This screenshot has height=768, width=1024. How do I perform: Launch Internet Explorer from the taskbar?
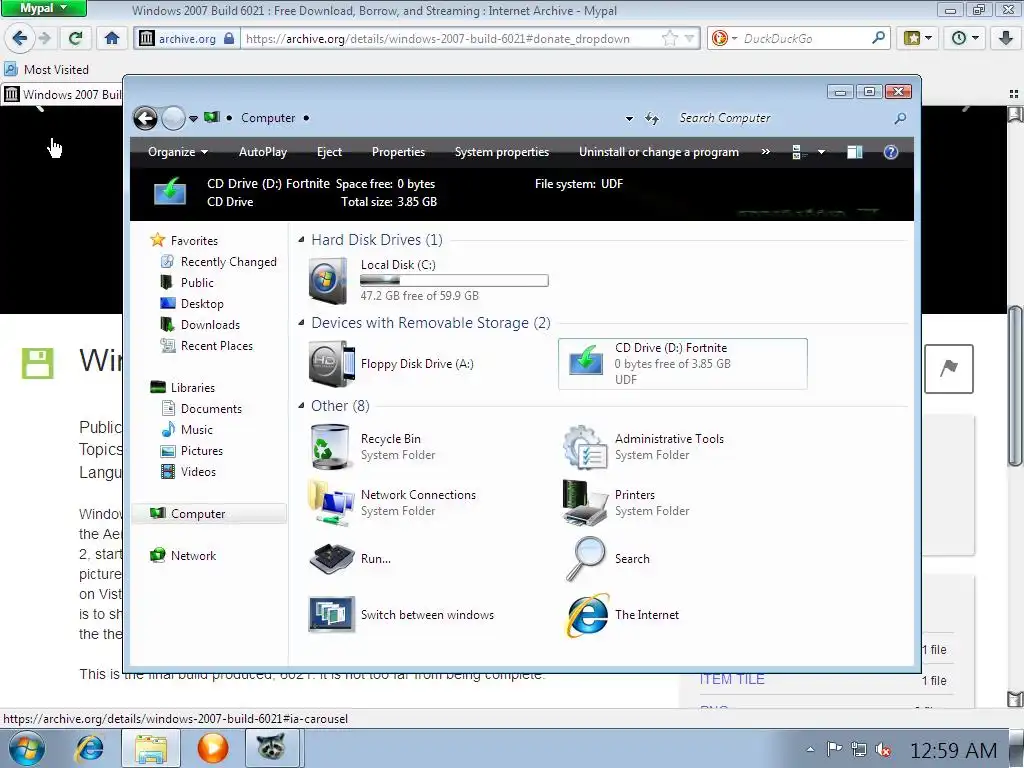tap(89, 748)
